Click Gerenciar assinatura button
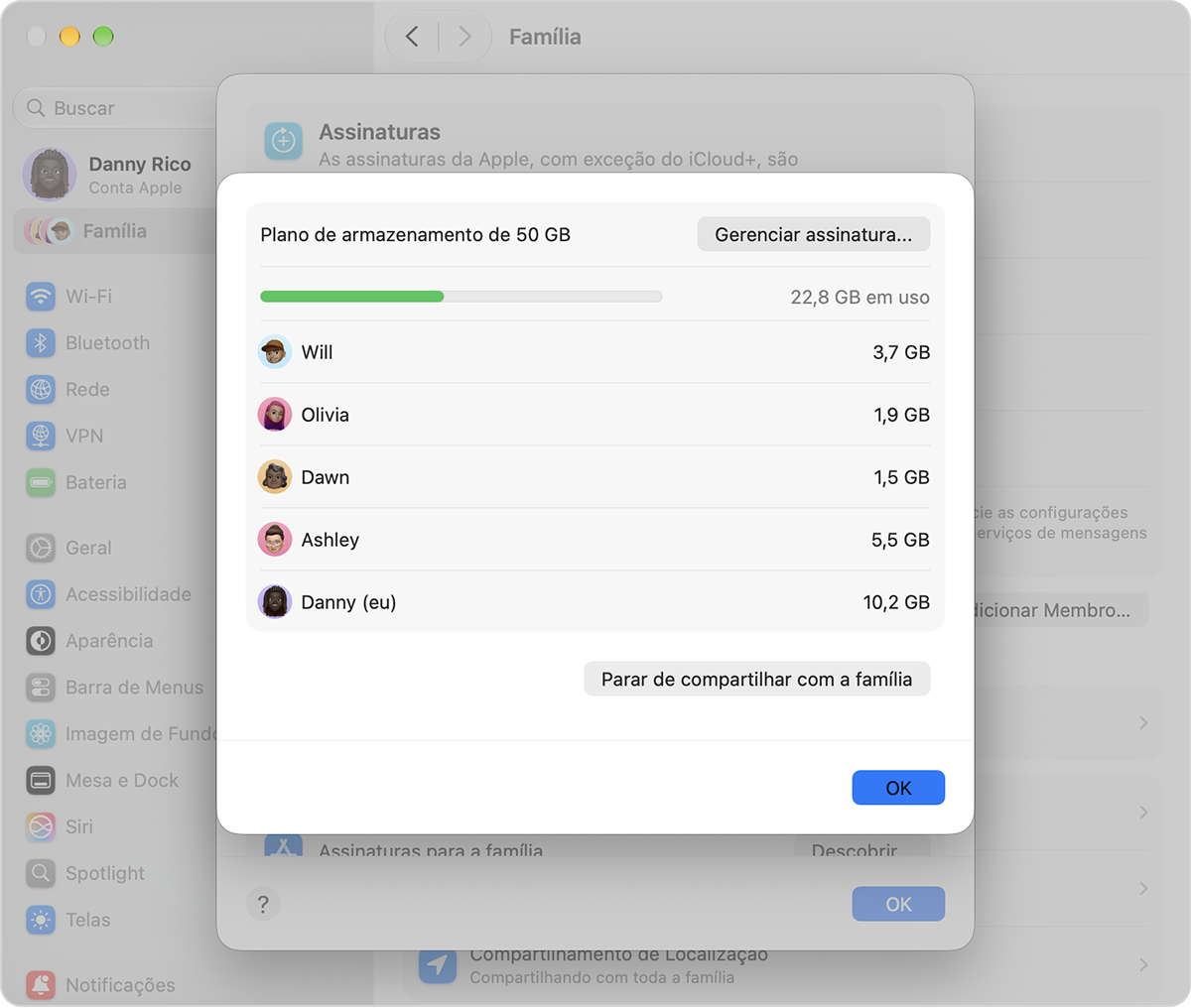1191x1008 pixels. point(814,234)
